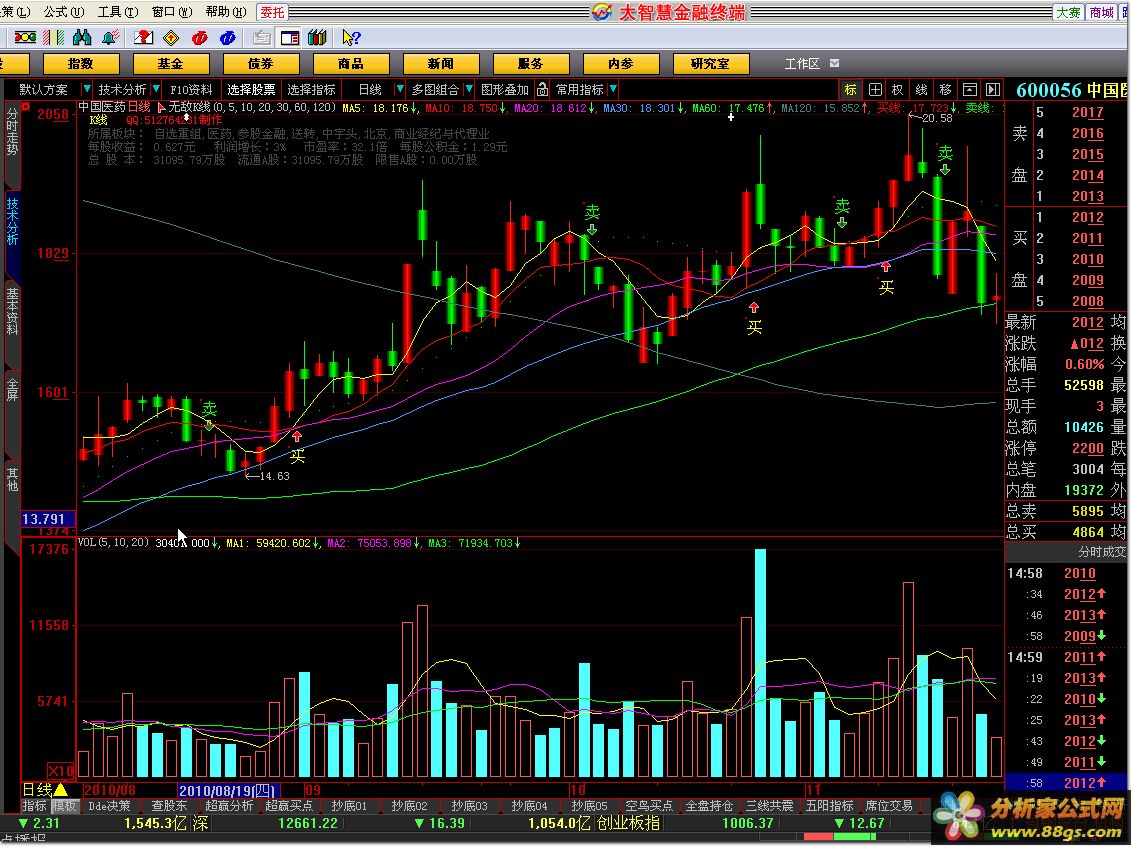Activate the context help cursor icon
This screenshot has height=847, width=1133.
click(x=351, y=38)
